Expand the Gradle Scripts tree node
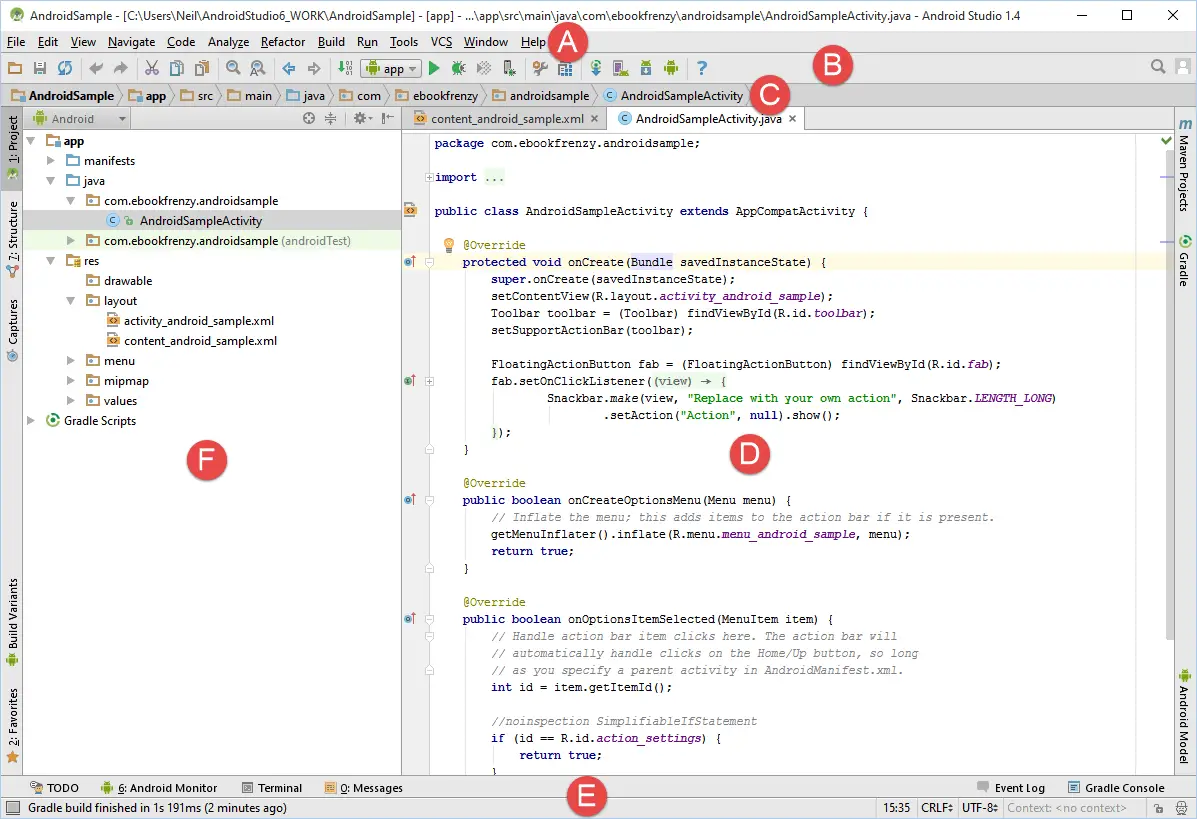1197x819 pixels. tap(32, 421)
